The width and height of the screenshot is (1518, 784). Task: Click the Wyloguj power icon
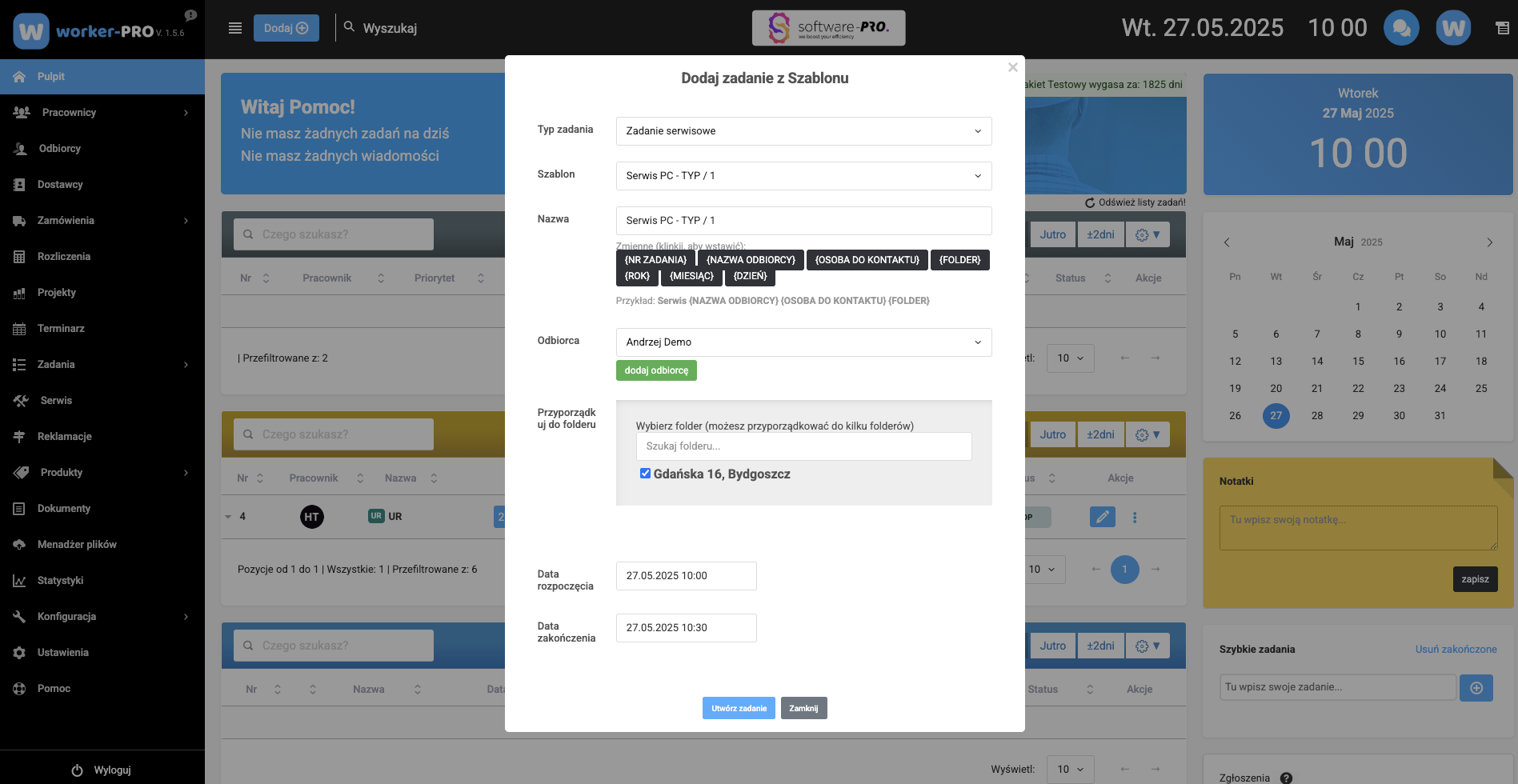[78, 770]
